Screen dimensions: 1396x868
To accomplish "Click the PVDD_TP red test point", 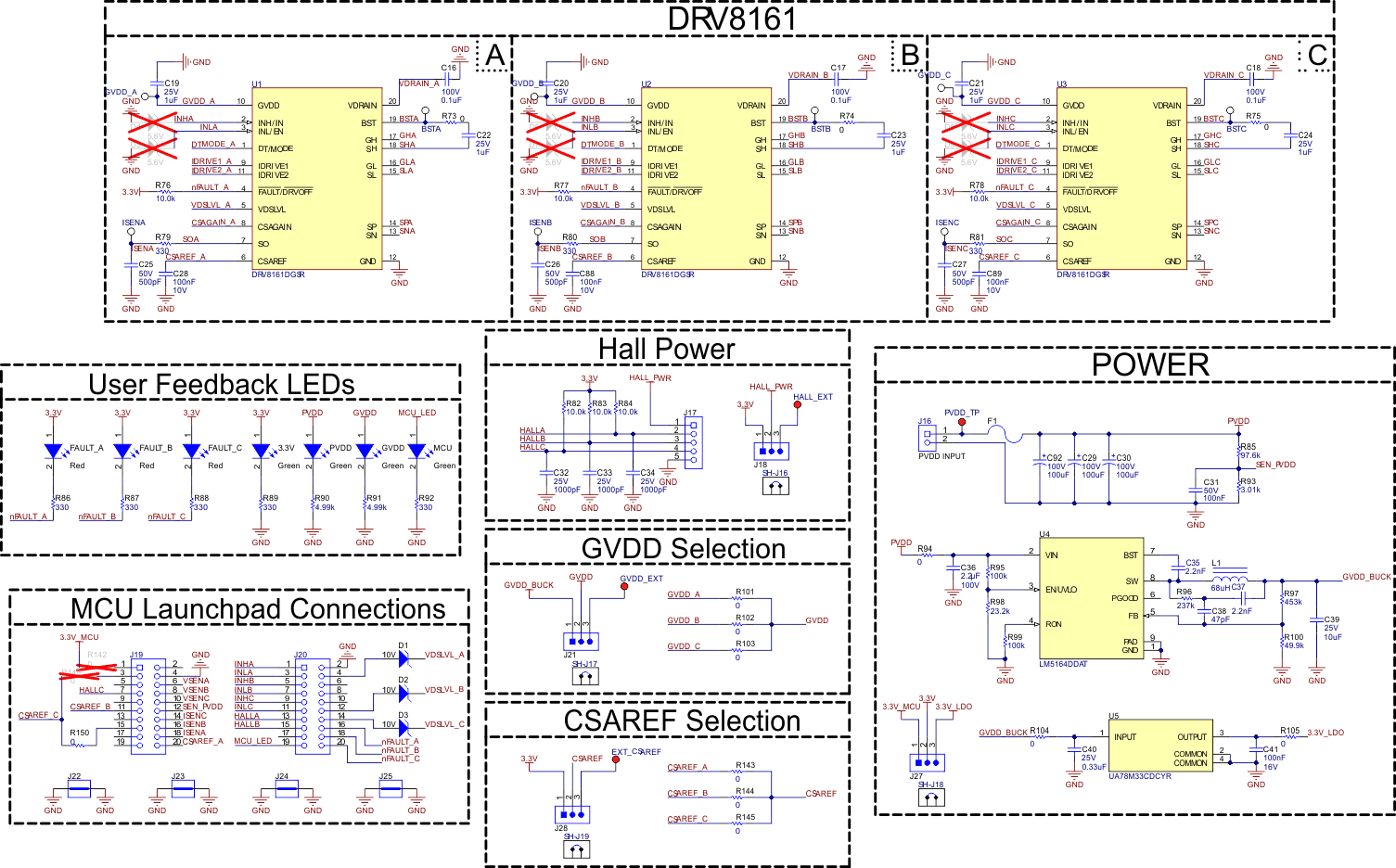I will [x=962, y=422].
